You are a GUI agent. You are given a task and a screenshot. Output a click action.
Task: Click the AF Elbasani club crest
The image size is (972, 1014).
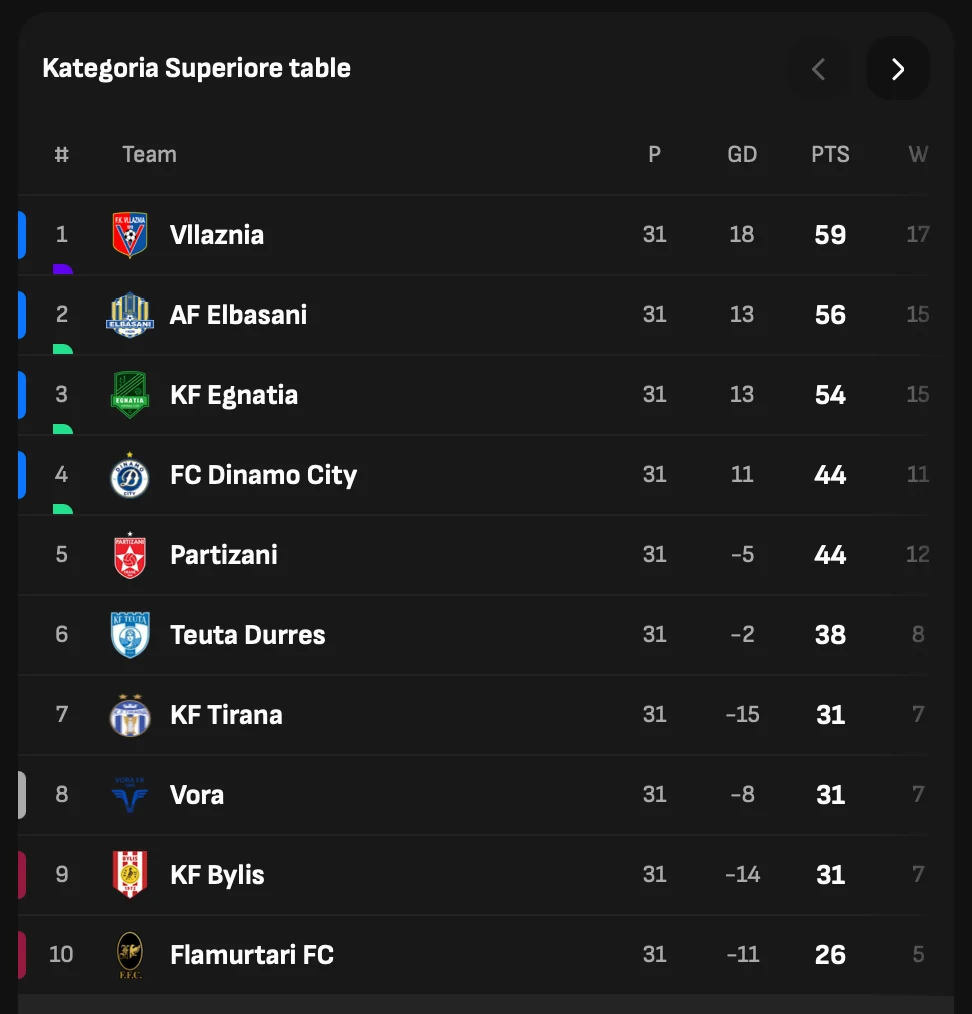coord(130,315)
